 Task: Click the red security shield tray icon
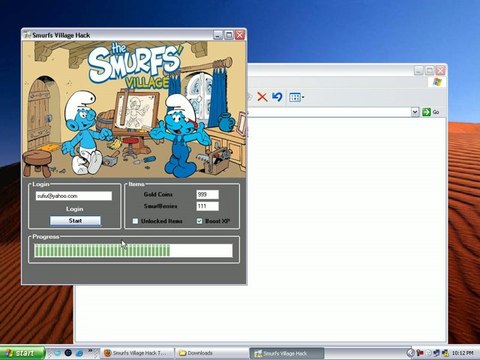(x=420, y=353)
